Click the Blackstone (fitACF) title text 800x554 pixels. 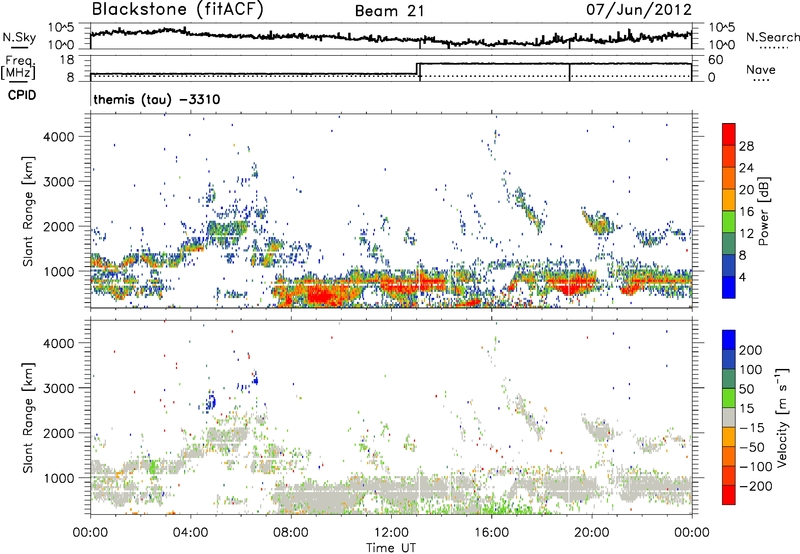[178, 10]
